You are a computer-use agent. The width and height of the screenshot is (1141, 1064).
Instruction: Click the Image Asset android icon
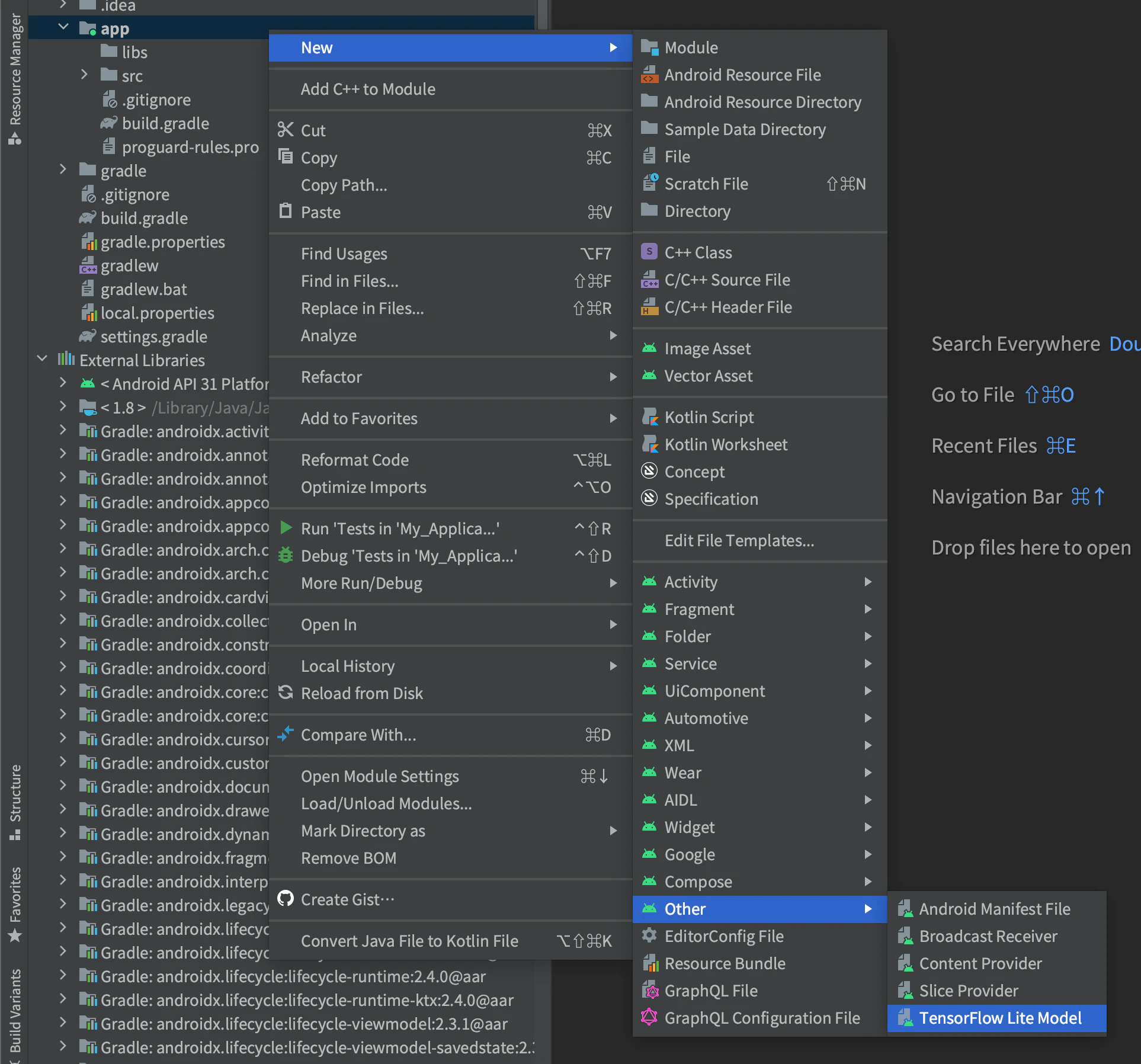coord(649,347)
